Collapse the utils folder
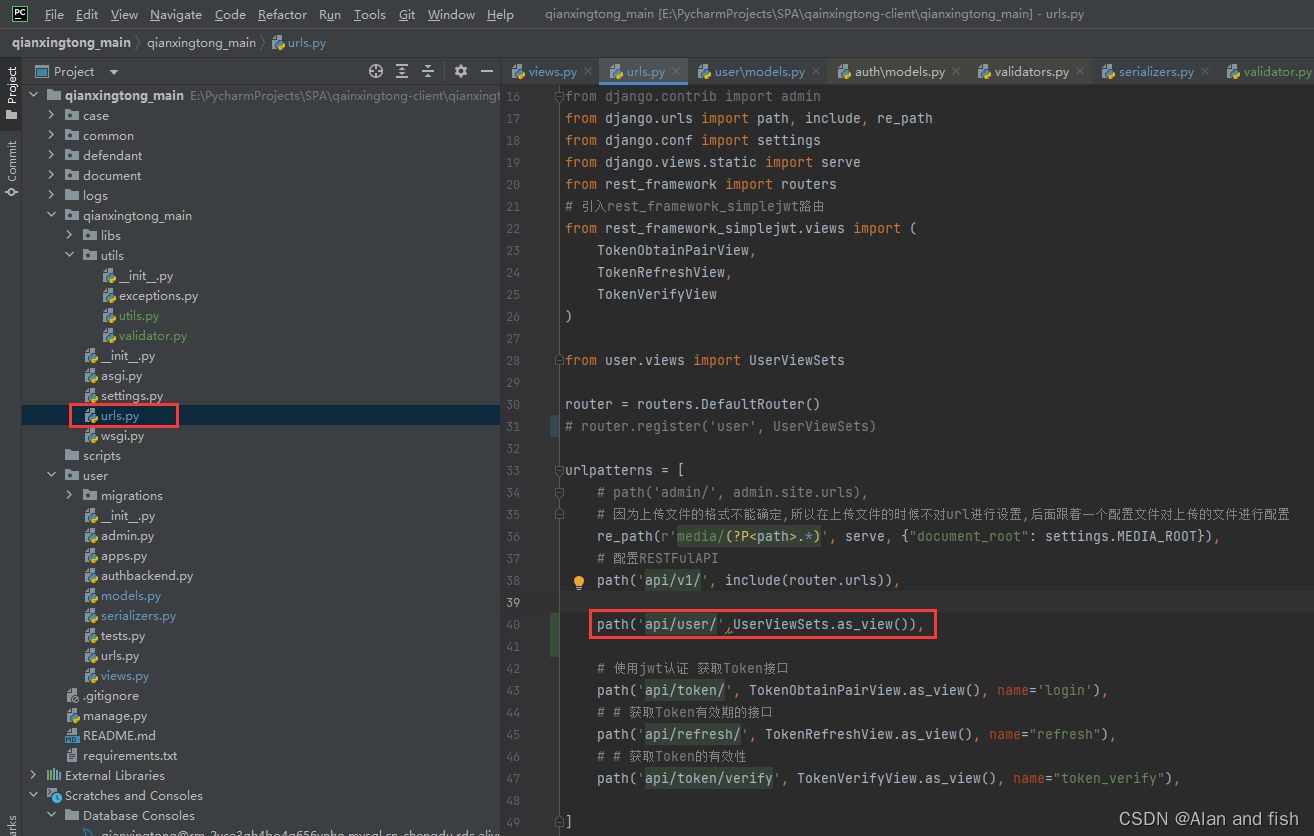This screenshot has width=1314, height=836. click(70, 256)
